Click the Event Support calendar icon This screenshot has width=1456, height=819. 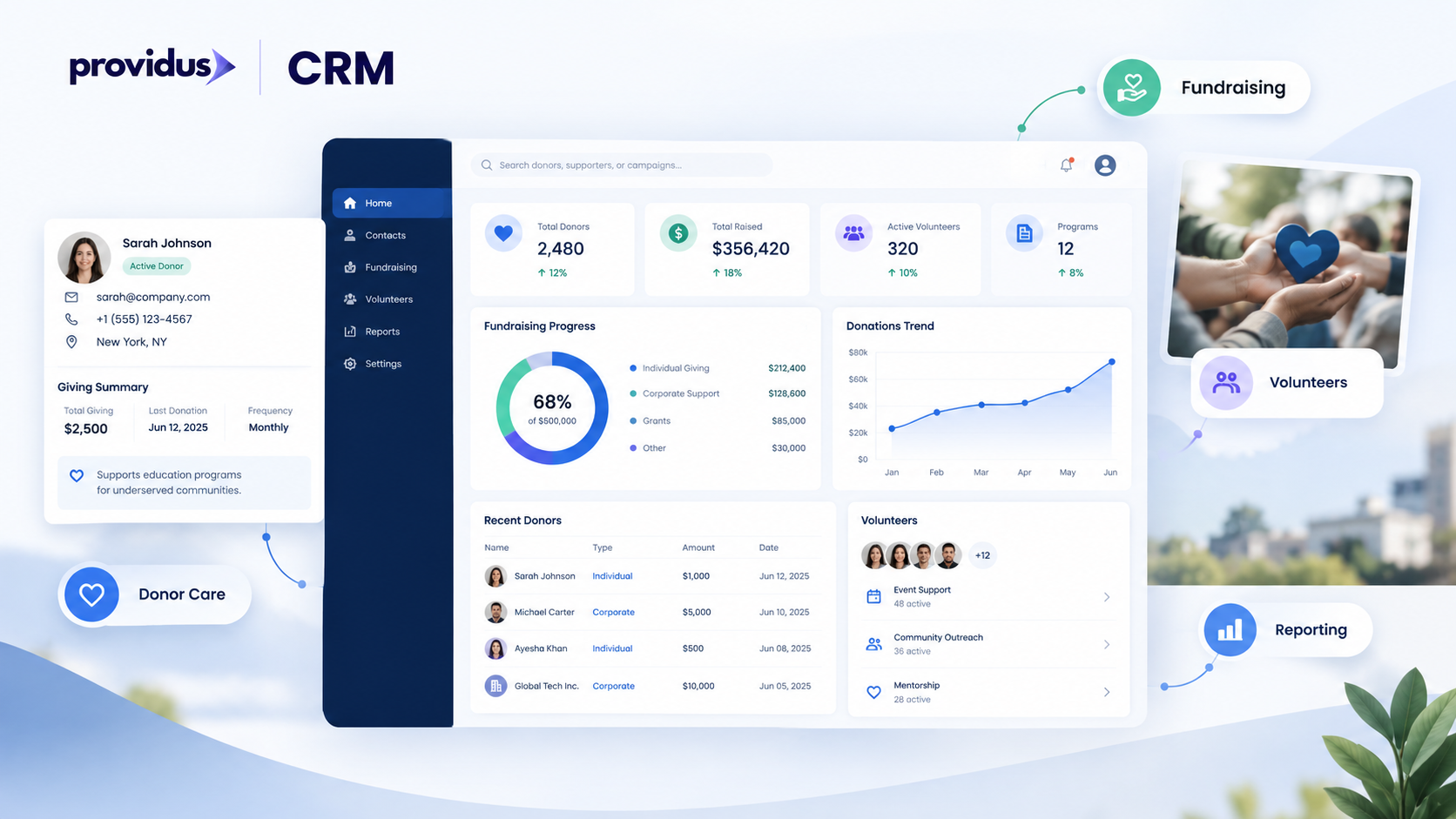pos(873,596)
